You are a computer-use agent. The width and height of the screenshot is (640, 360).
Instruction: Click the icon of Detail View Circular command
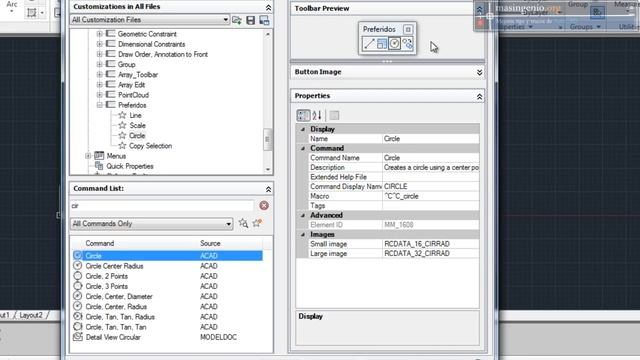[78, 337]
